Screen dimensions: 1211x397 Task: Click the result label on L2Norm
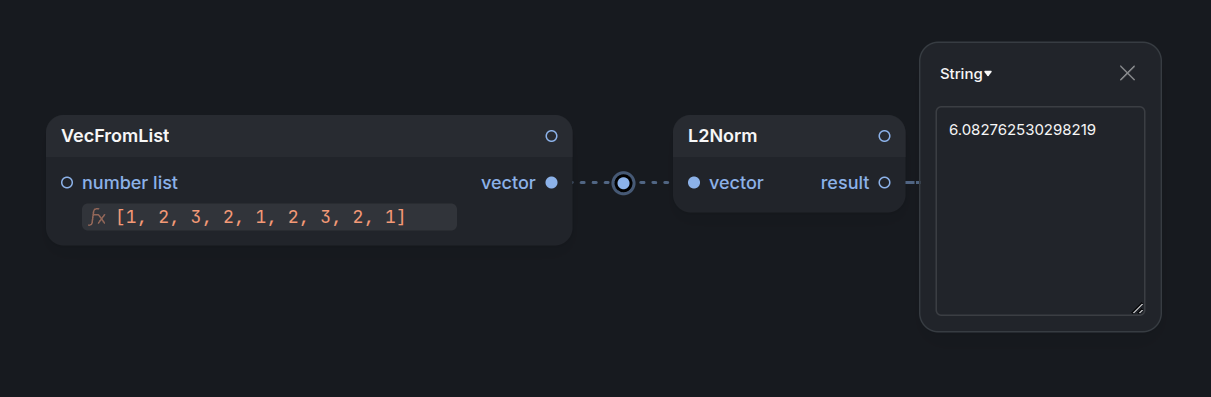(845, 183)
